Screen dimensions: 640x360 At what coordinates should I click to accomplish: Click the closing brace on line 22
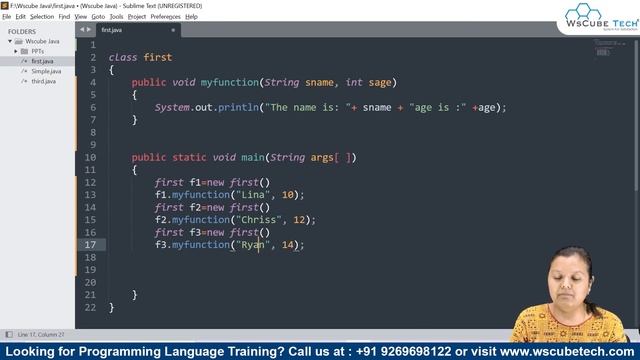(x=111, y=307)
